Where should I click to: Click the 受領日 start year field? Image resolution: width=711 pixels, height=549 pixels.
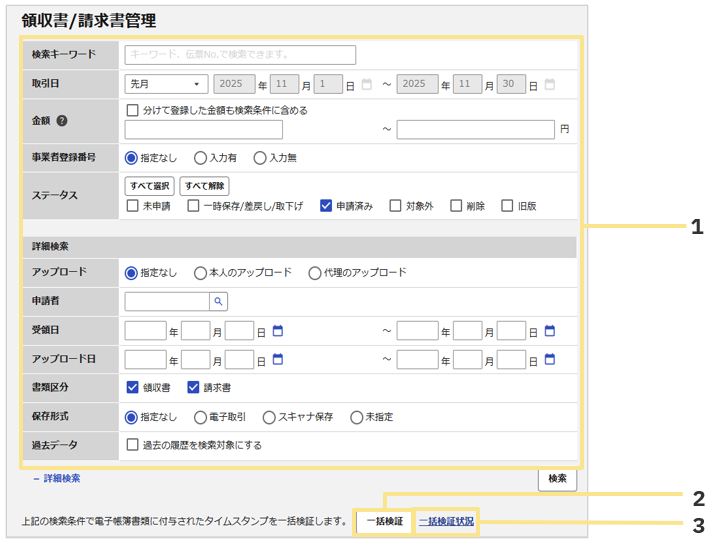click(146, 331)
